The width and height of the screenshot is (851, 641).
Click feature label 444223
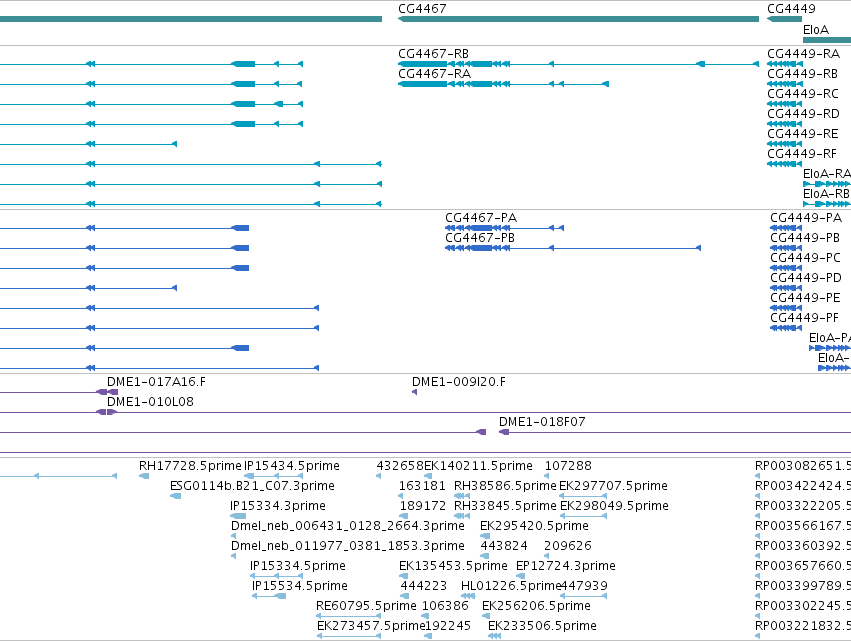[x=423, y=586]
